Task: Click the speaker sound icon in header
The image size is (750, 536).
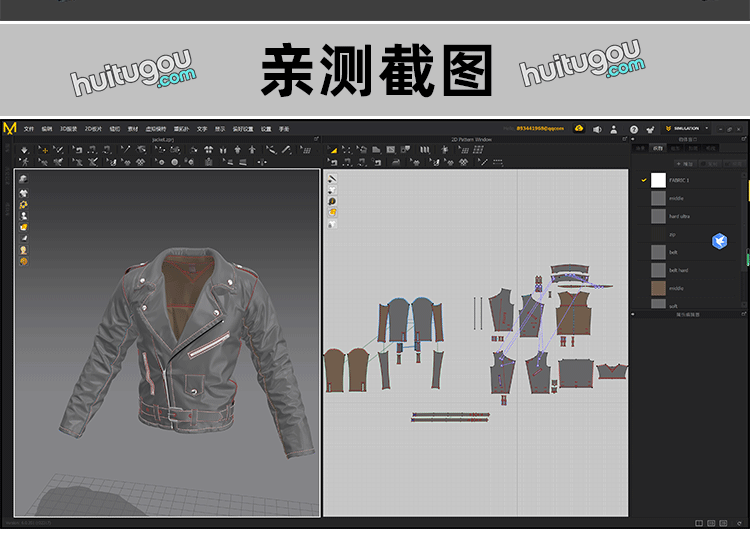Action: point(597,129)
